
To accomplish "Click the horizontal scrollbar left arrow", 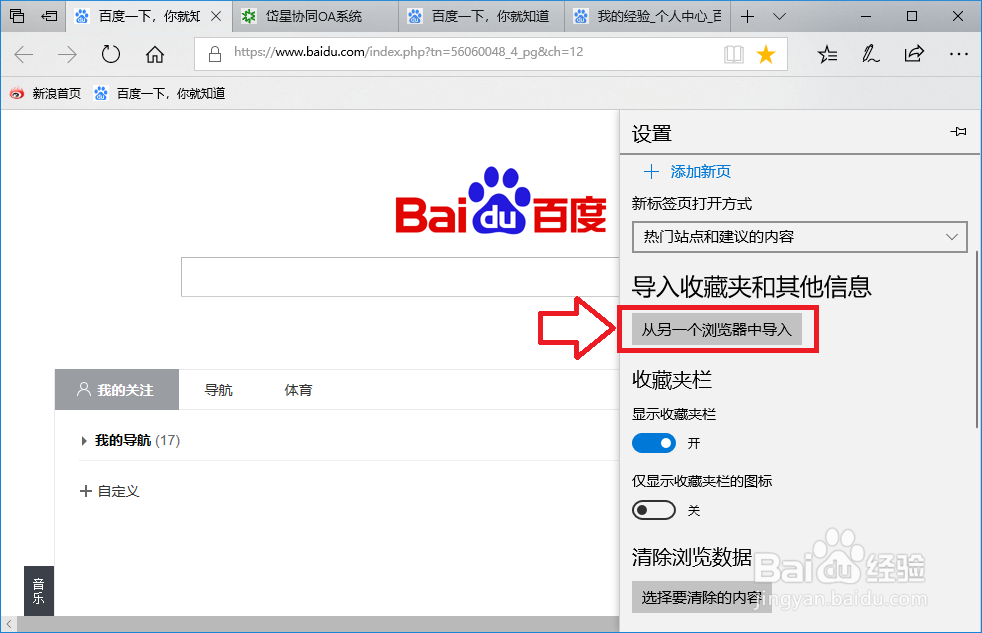I will pos(9,624).
